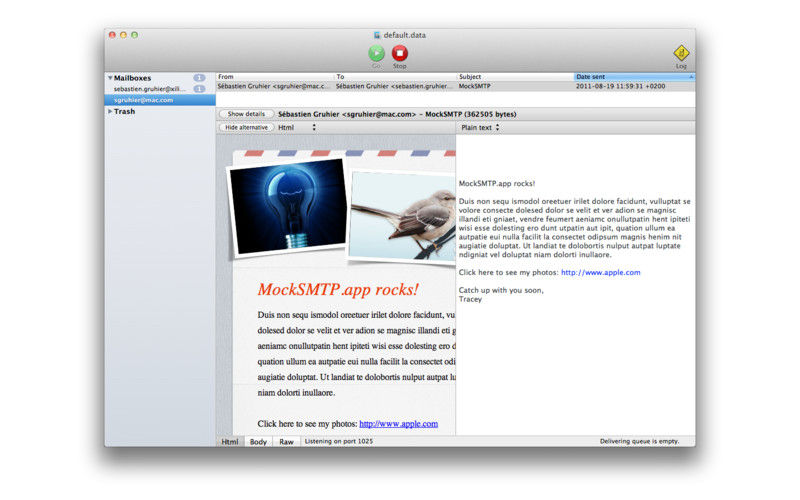Image resolution: width=800 pixels, height=500 pixels.
Task: Click the Delivering queue is empty status
Action: click(x=639, y=441)
